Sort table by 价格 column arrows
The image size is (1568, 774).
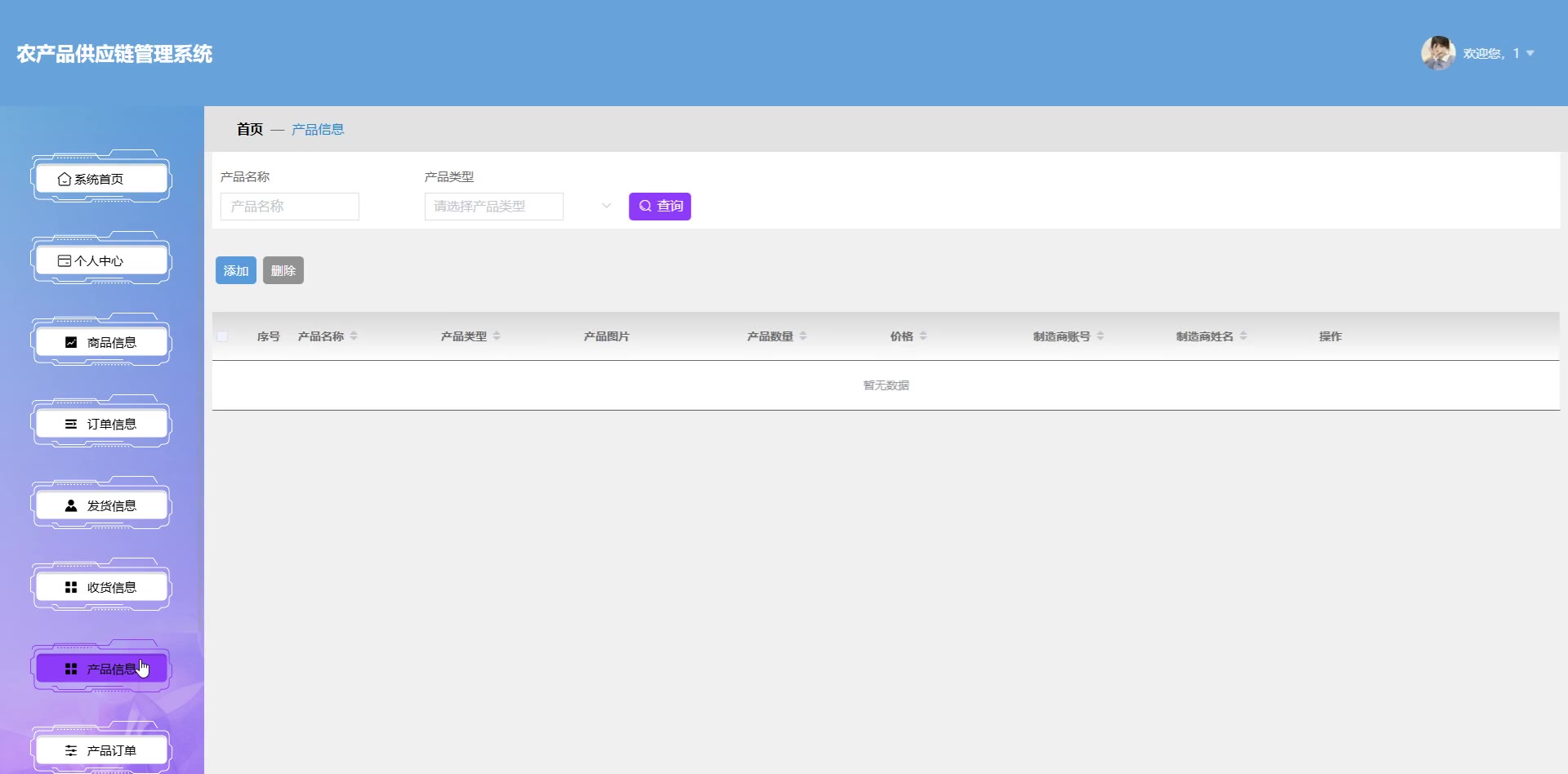[923, 336]
